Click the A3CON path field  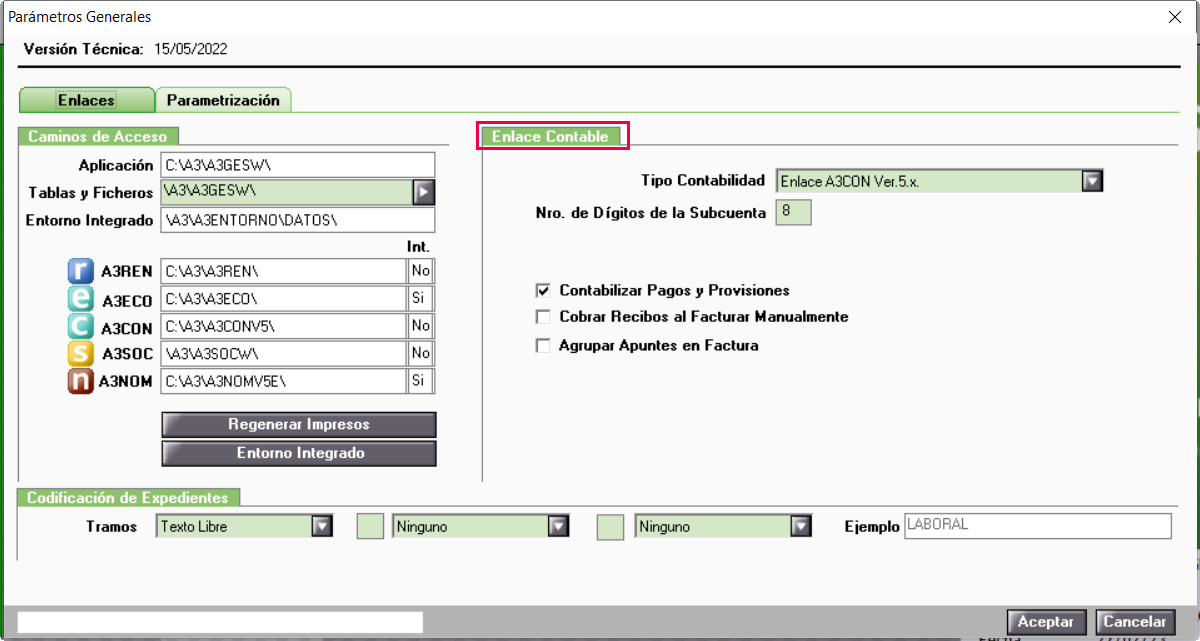(283, 326)
